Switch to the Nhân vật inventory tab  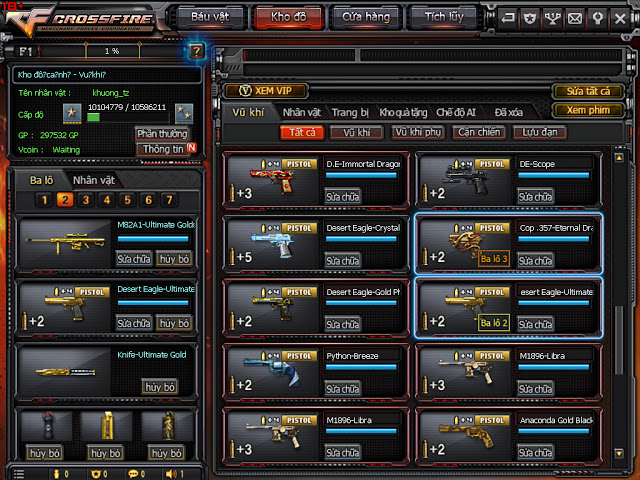tap(302, 112)
